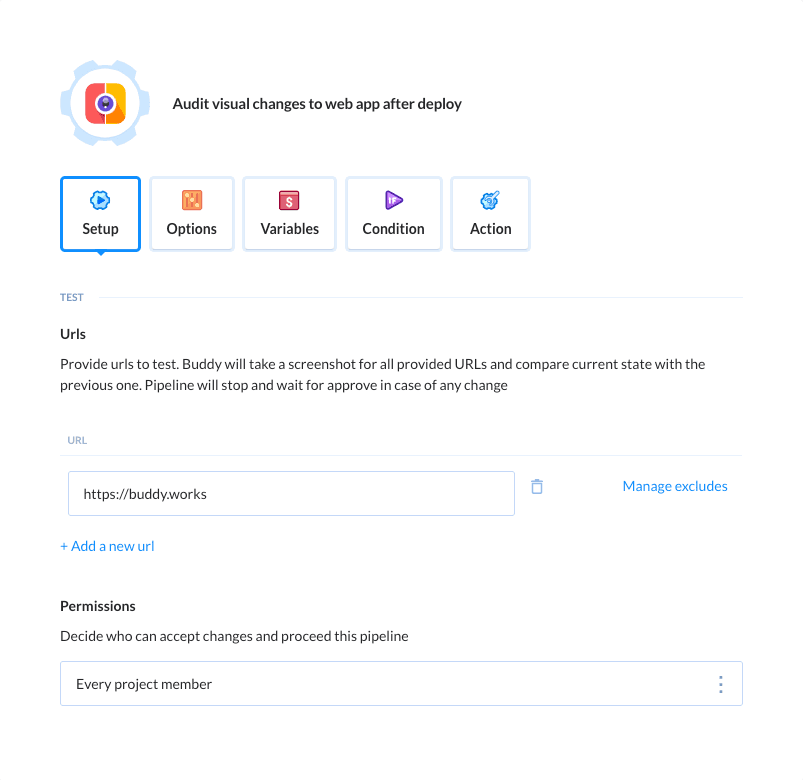Click the Options puzzle icon

tap(191, 200)
